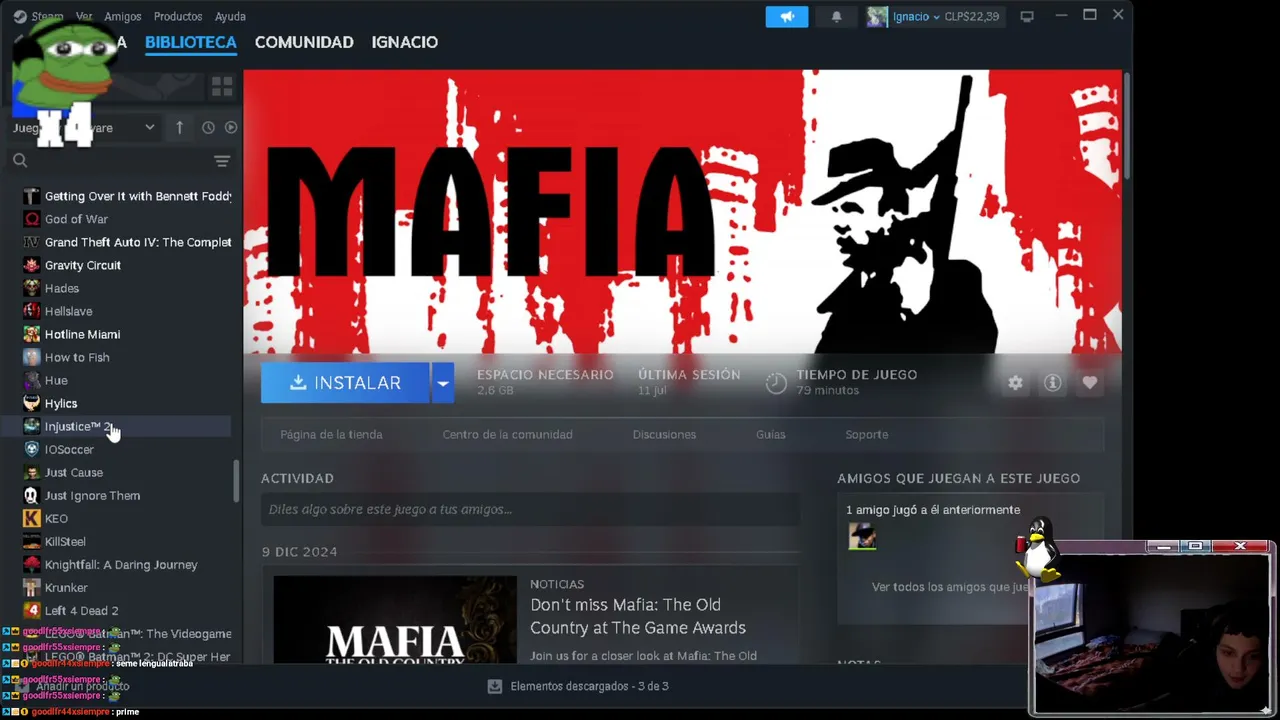Open Discusiones link
Image resolution: width=1280 pixels, height=720 pixels.
click(664, 434)
